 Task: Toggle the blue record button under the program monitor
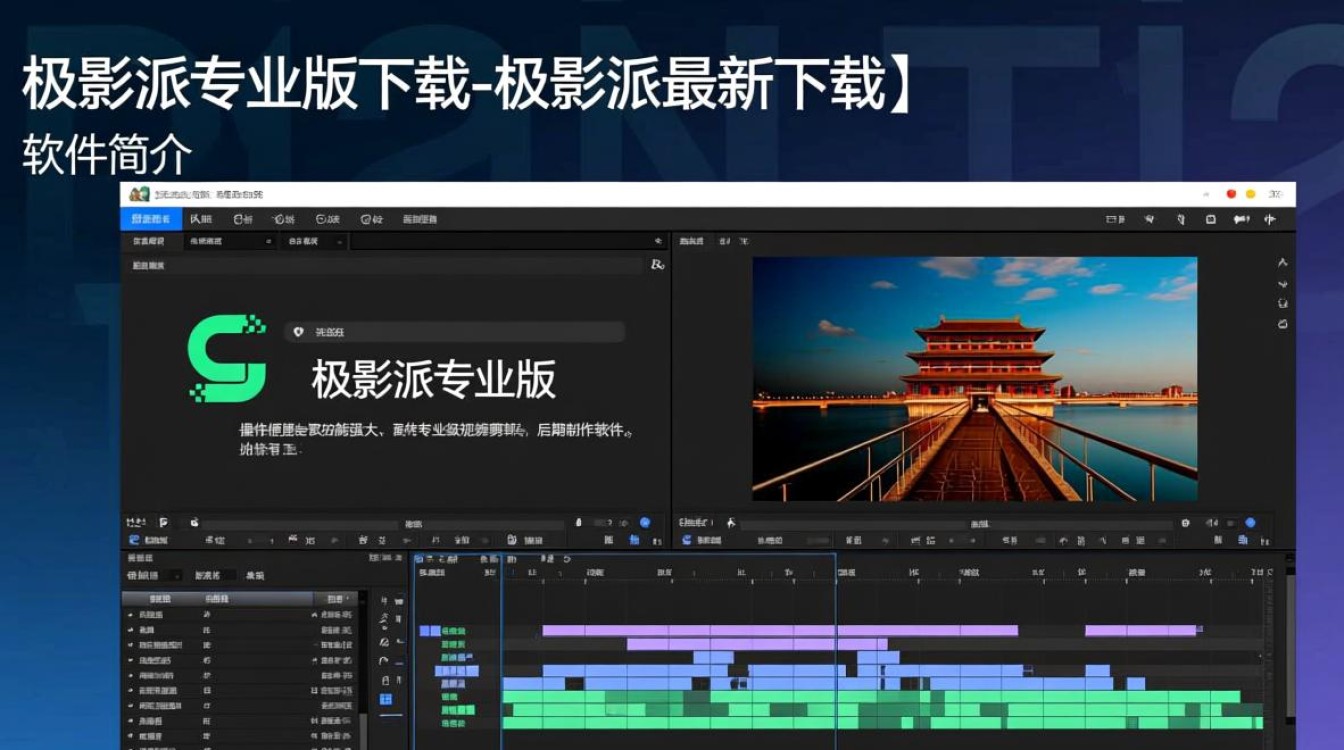tap(1250, 522)
